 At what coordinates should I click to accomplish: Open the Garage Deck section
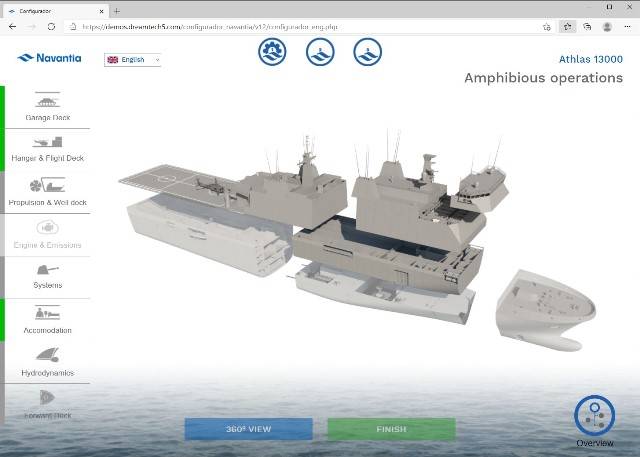pos(47,107)
